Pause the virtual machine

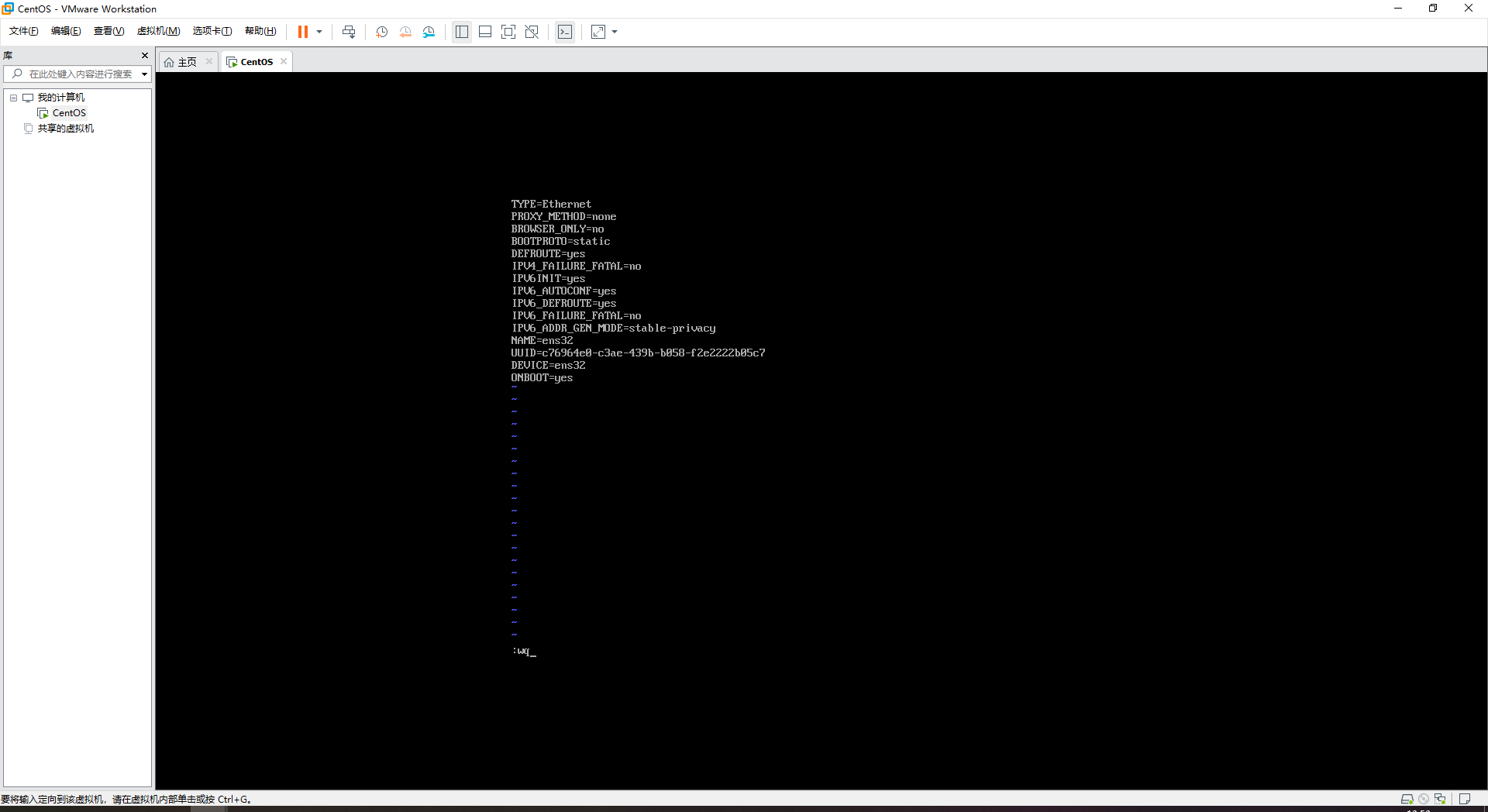(x=303, y=32)
